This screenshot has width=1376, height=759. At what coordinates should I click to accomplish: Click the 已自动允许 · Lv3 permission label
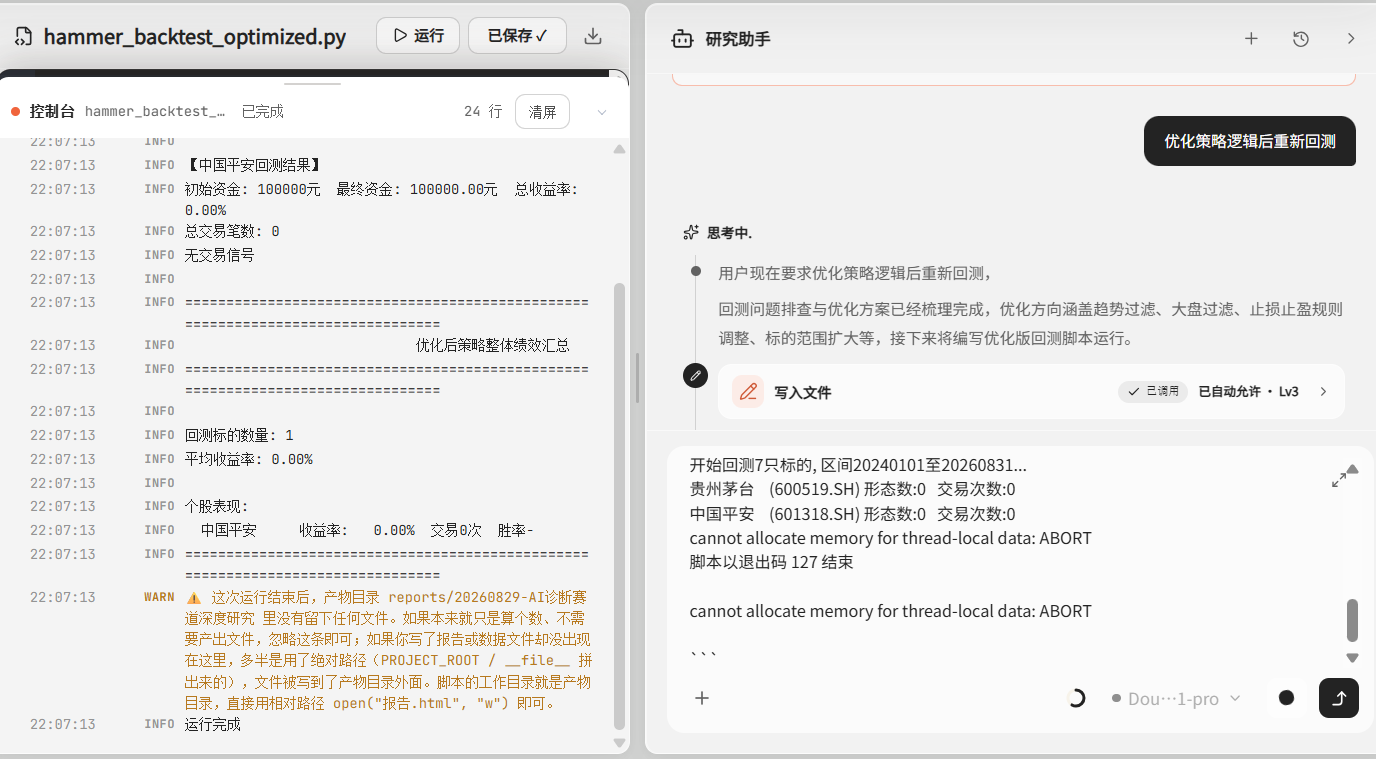tap(1249, 392)
